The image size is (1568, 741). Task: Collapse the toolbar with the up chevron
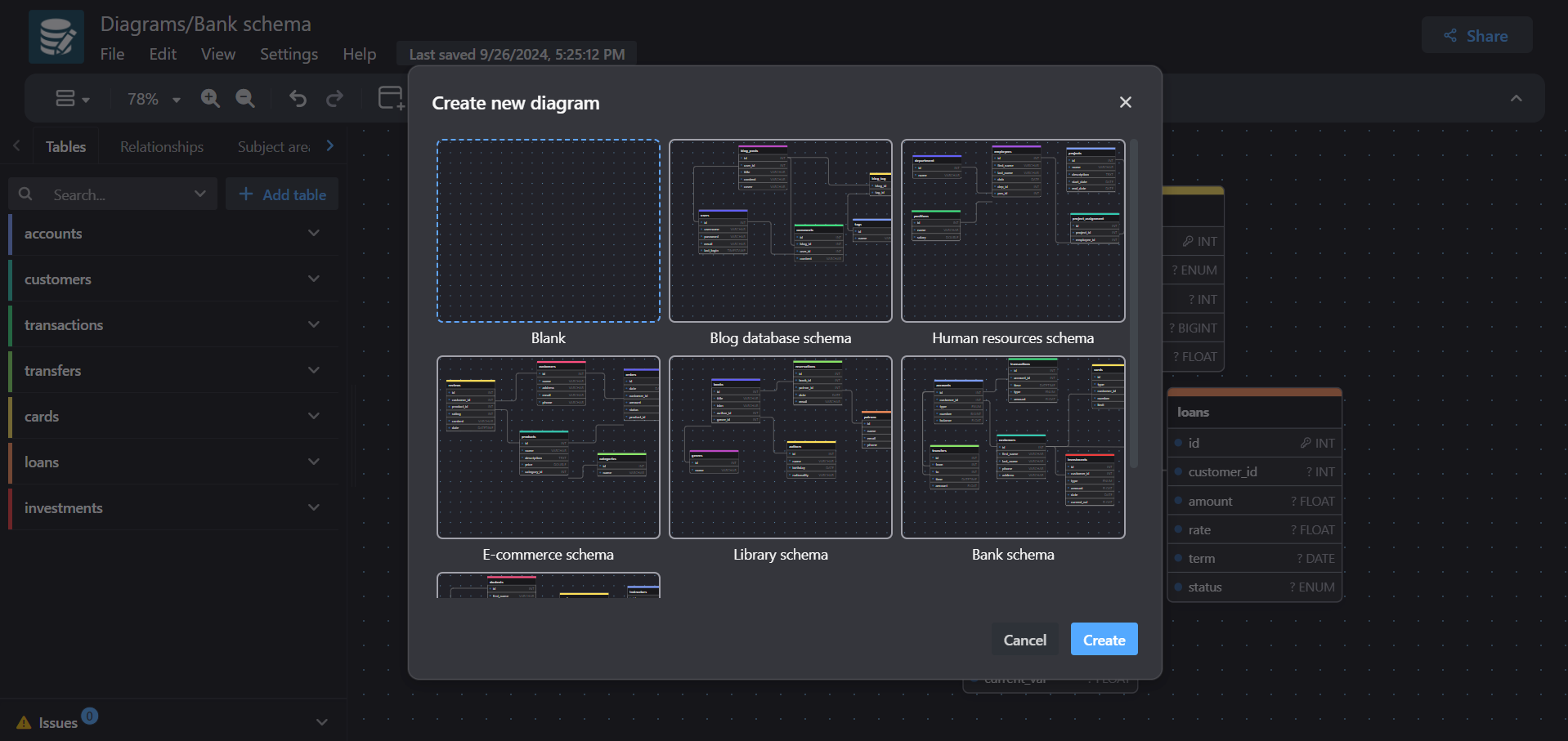[x=1516, y=98]
